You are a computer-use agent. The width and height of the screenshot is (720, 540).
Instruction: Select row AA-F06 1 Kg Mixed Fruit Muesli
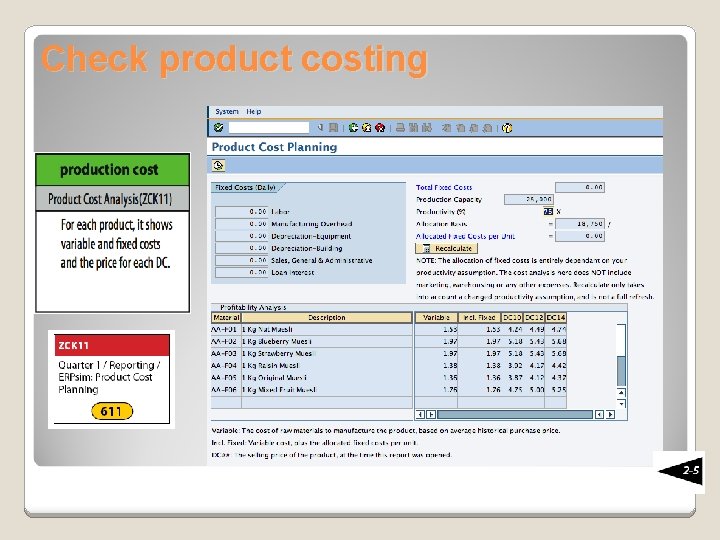388,390
